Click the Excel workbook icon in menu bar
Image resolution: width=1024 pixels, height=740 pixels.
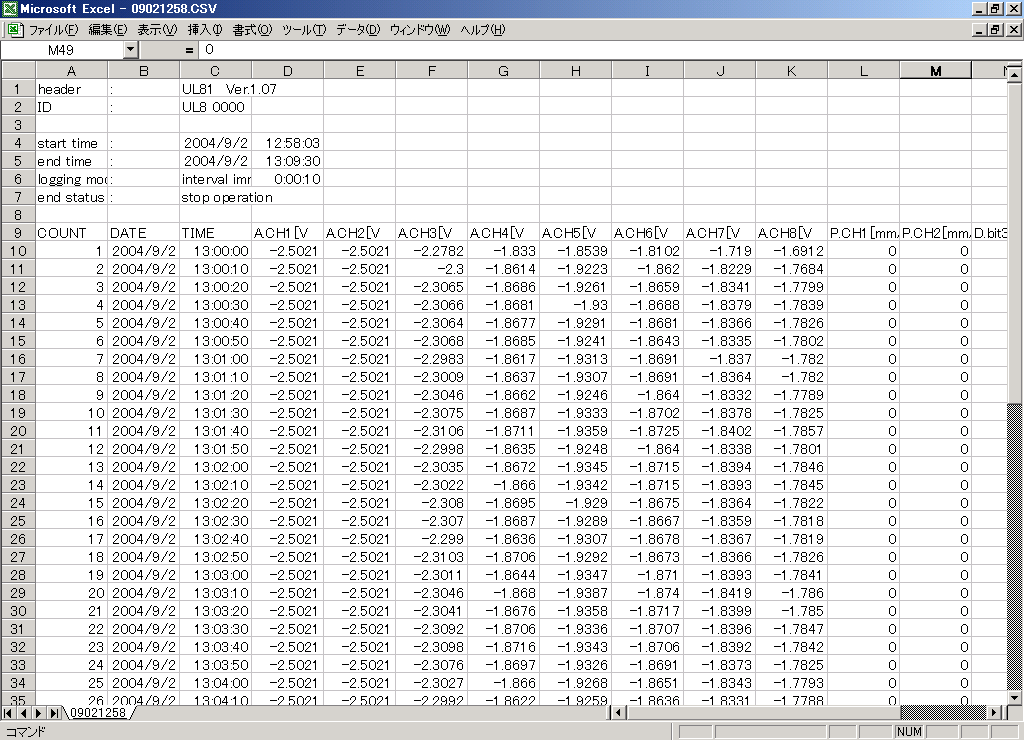[14, 29]
